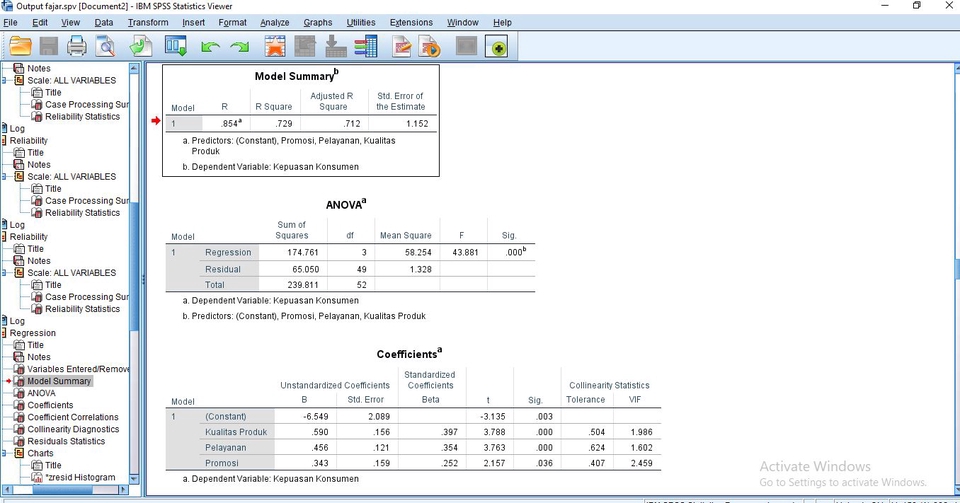Click the ANOVA item icon in outline

coord(19,393)
